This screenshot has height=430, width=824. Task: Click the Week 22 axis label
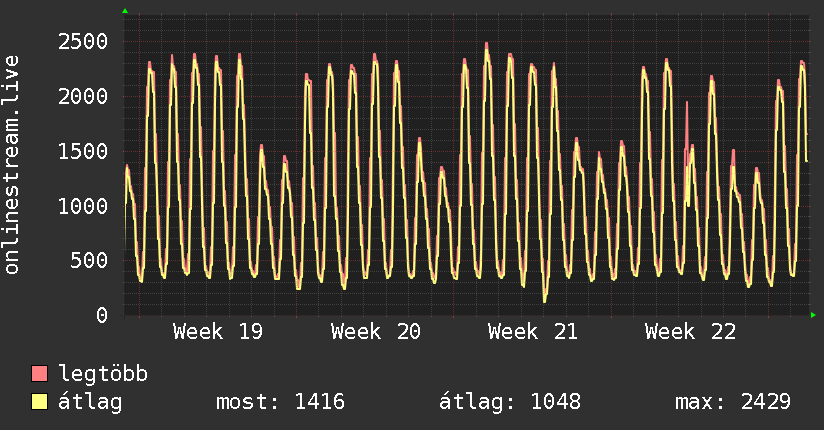(x=690, y=332)
